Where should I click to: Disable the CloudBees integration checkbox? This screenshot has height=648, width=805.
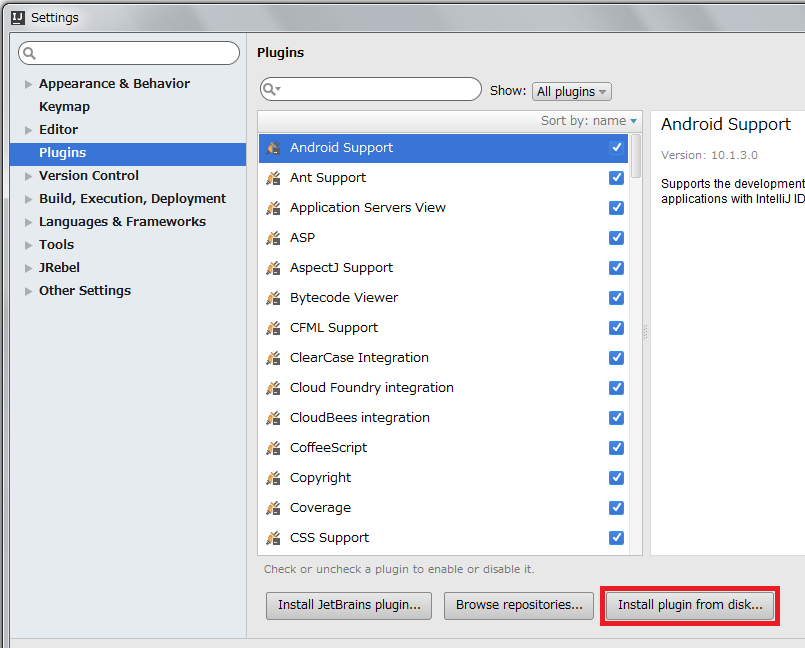pyautogui.click(x=616, y=418)
